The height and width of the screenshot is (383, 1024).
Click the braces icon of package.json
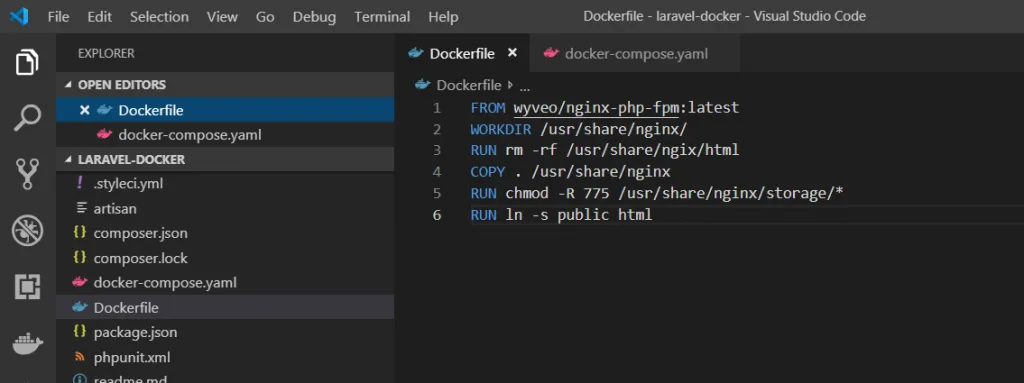click(x=80, y=331)
